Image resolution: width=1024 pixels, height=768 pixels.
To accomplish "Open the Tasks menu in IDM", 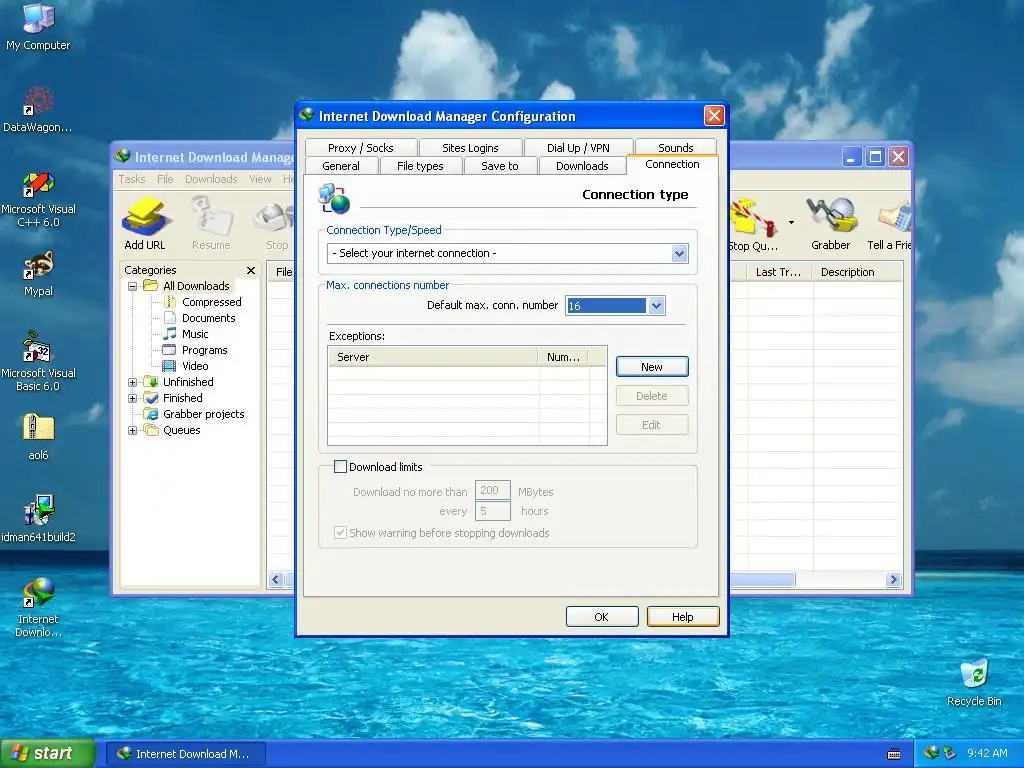I will (131, 179).
